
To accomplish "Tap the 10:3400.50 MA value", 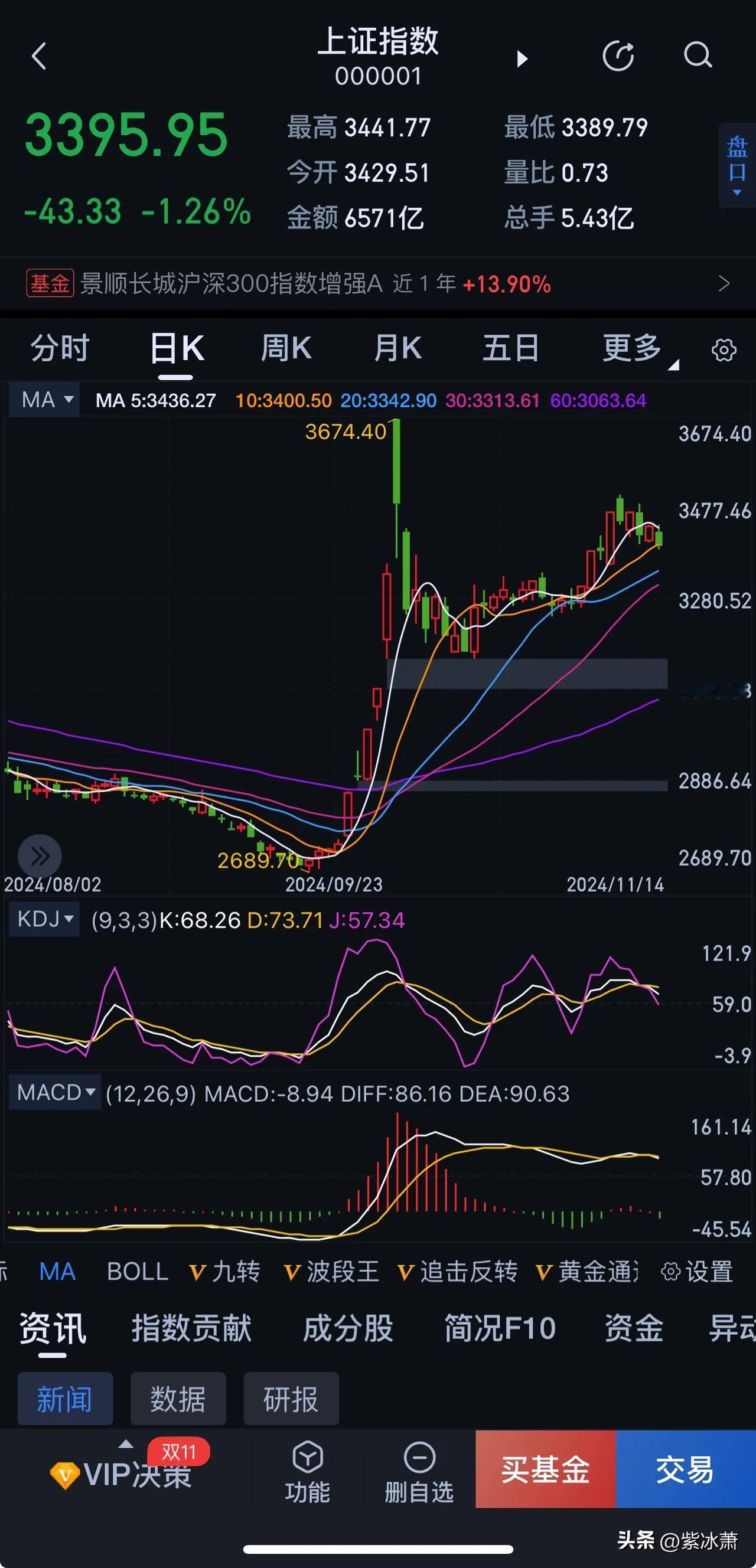I will (284, 400).
